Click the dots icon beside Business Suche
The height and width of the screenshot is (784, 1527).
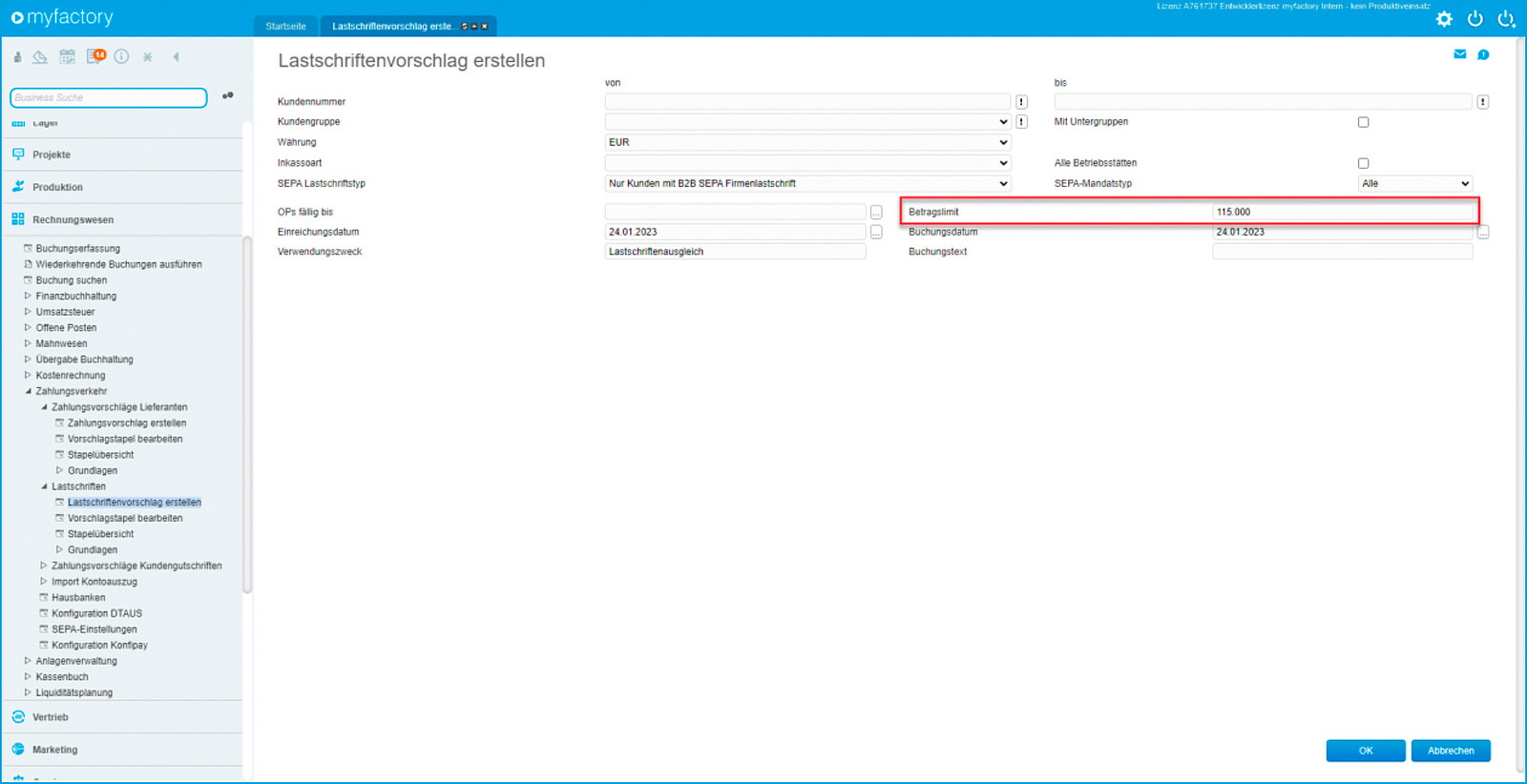227,95
